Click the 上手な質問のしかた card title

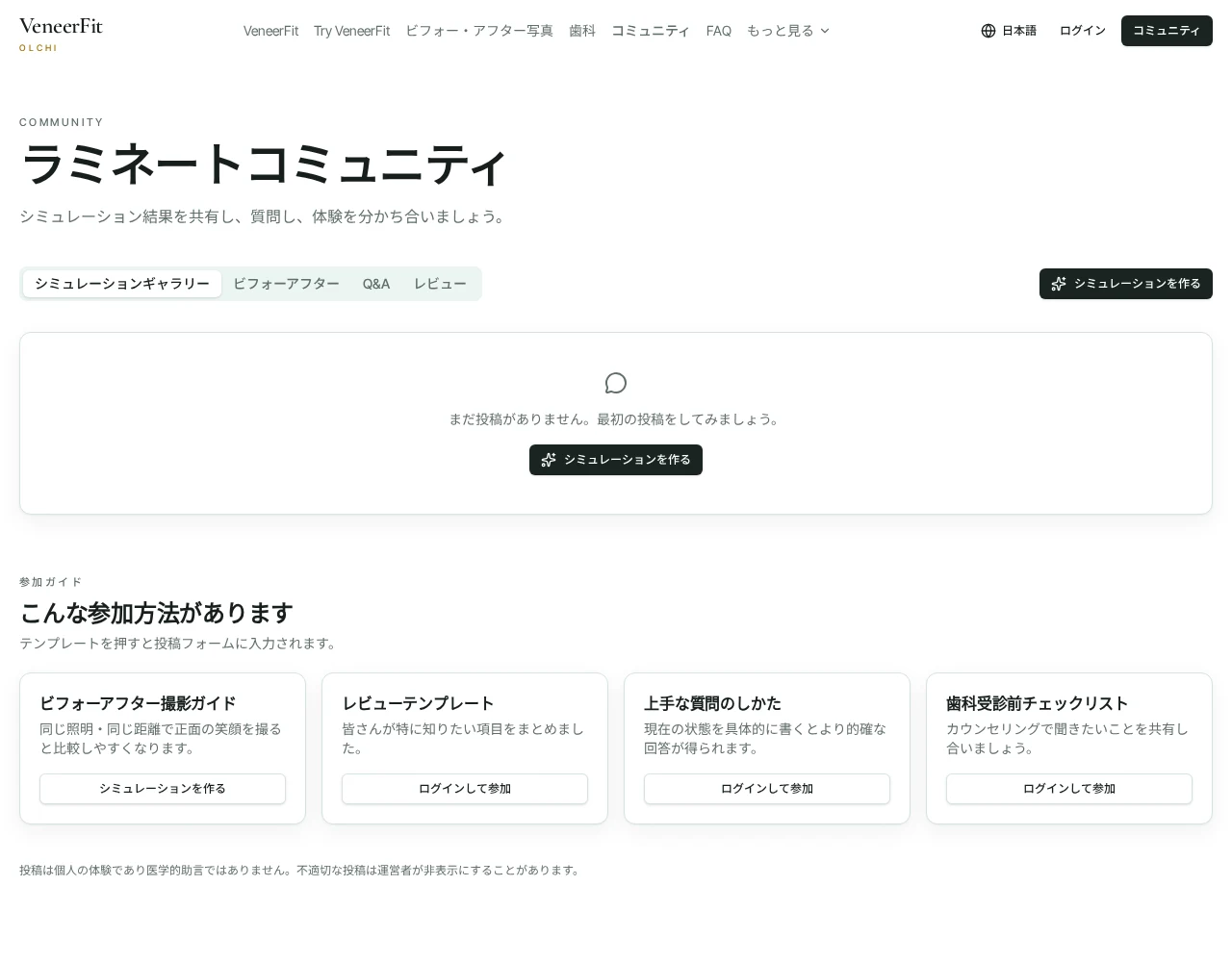(x=712, y=703)
